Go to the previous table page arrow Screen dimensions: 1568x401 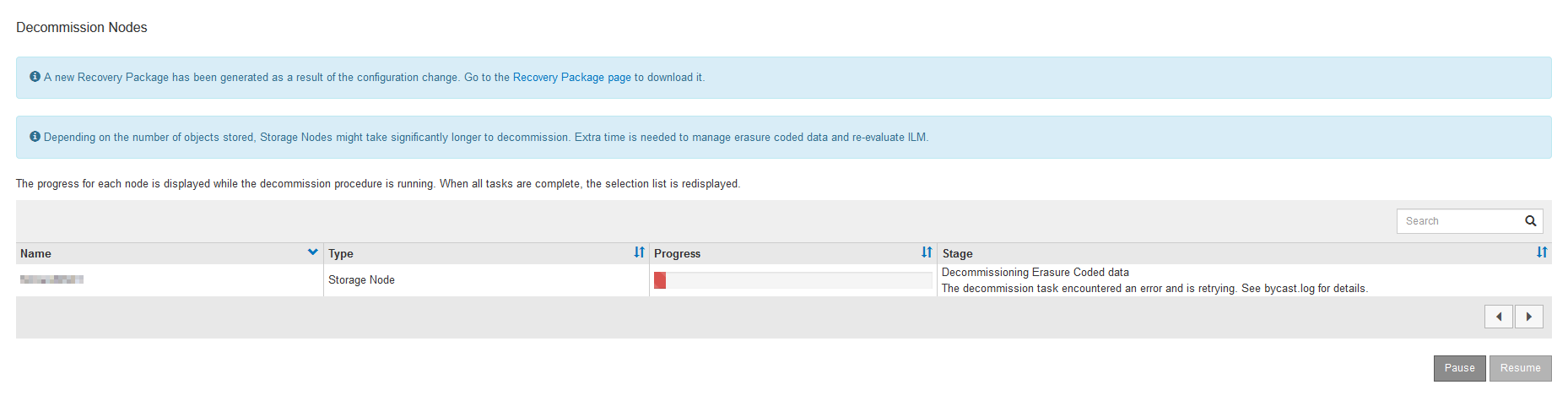tap(1498, 317)
